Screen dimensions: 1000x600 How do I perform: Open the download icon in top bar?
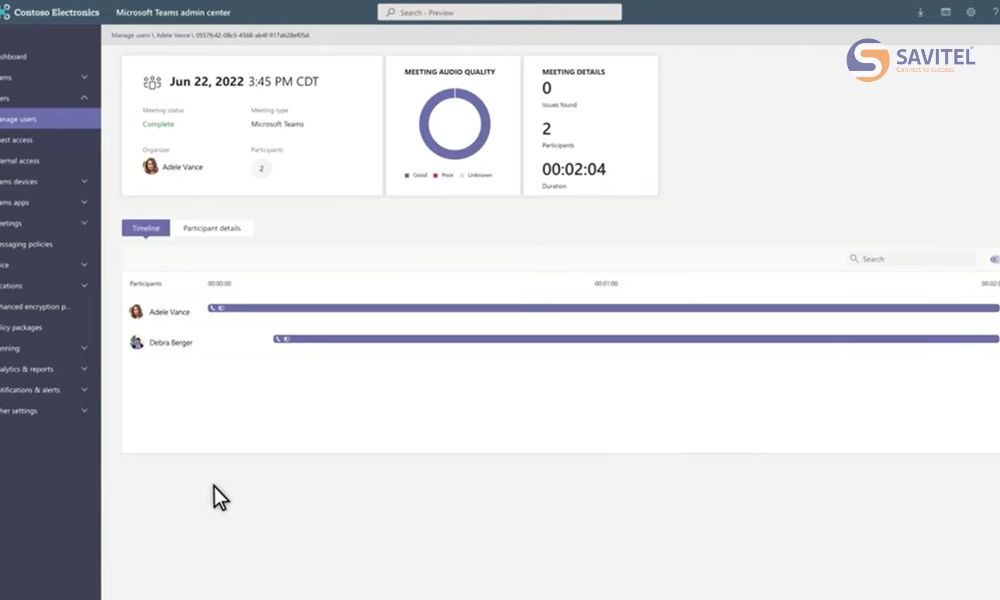pyautogui.click(x=920, y=12)
